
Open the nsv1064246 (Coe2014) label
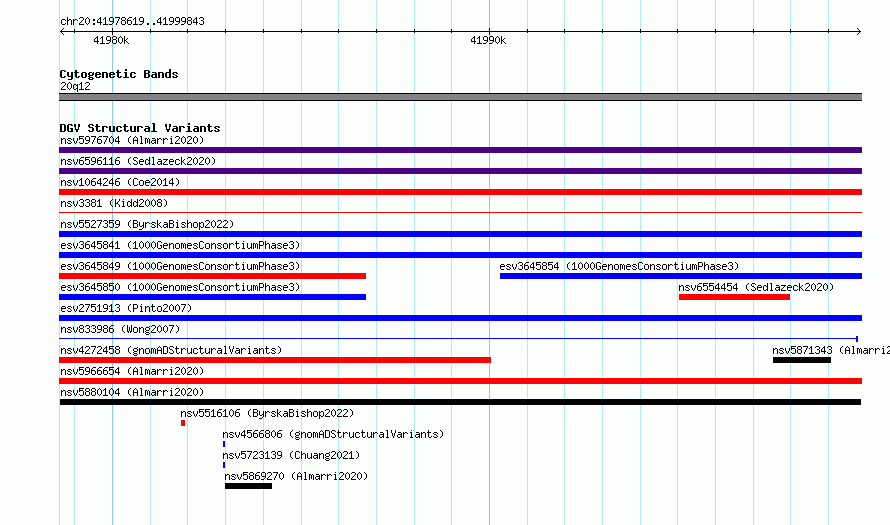pos(120,182)
